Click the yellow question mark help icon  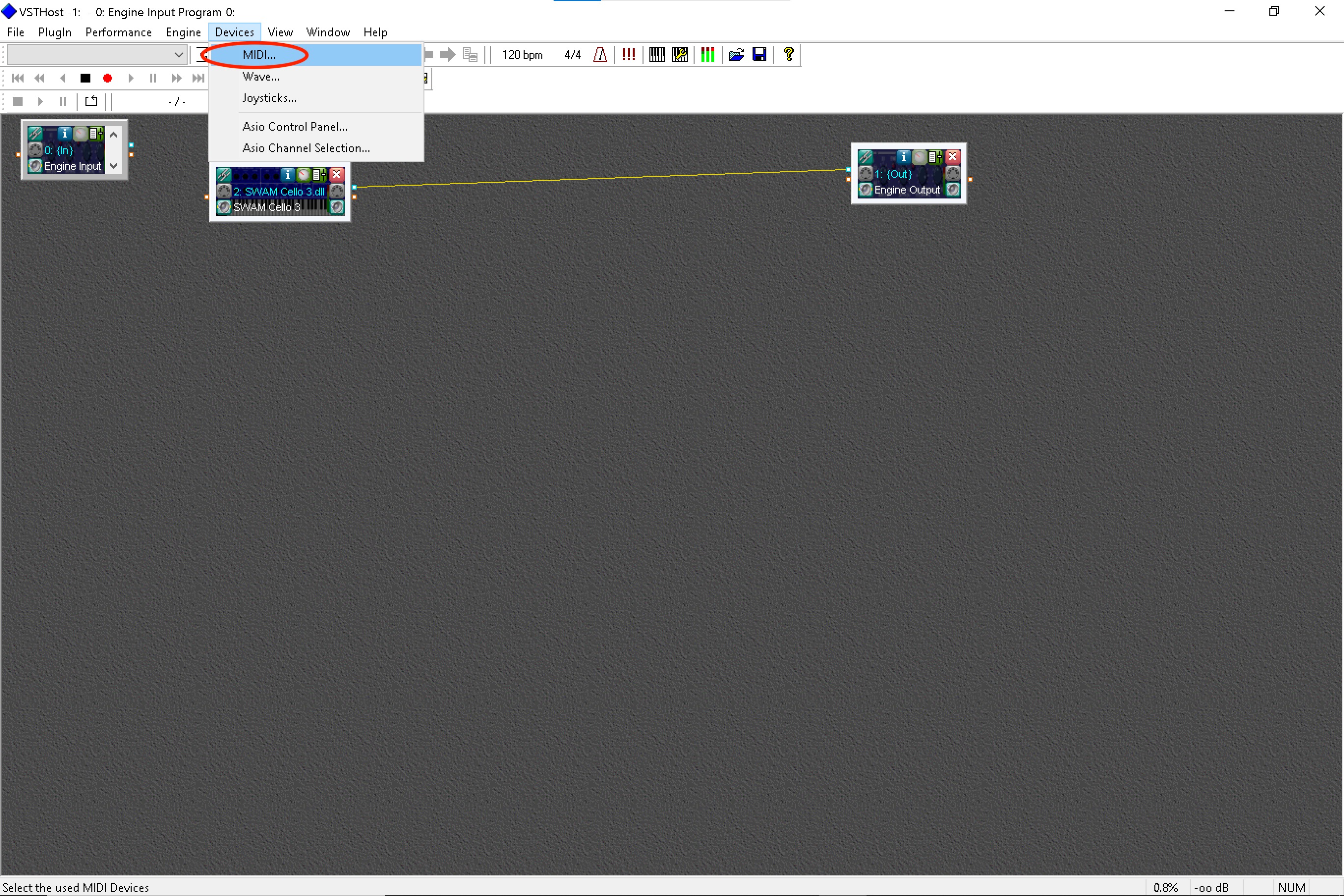click(x=788, y=55)
